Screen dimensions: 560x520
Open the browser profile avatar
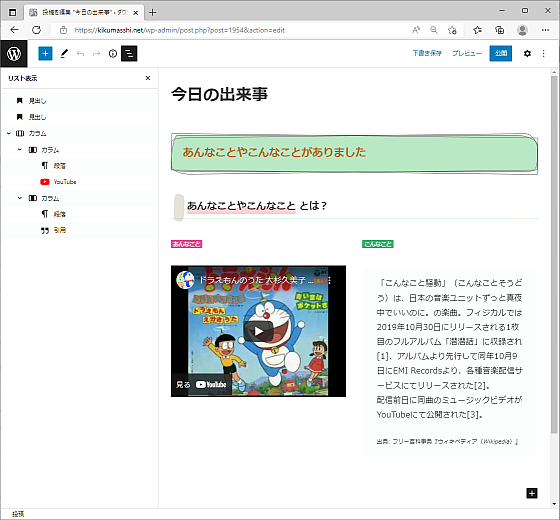point(522,30)
